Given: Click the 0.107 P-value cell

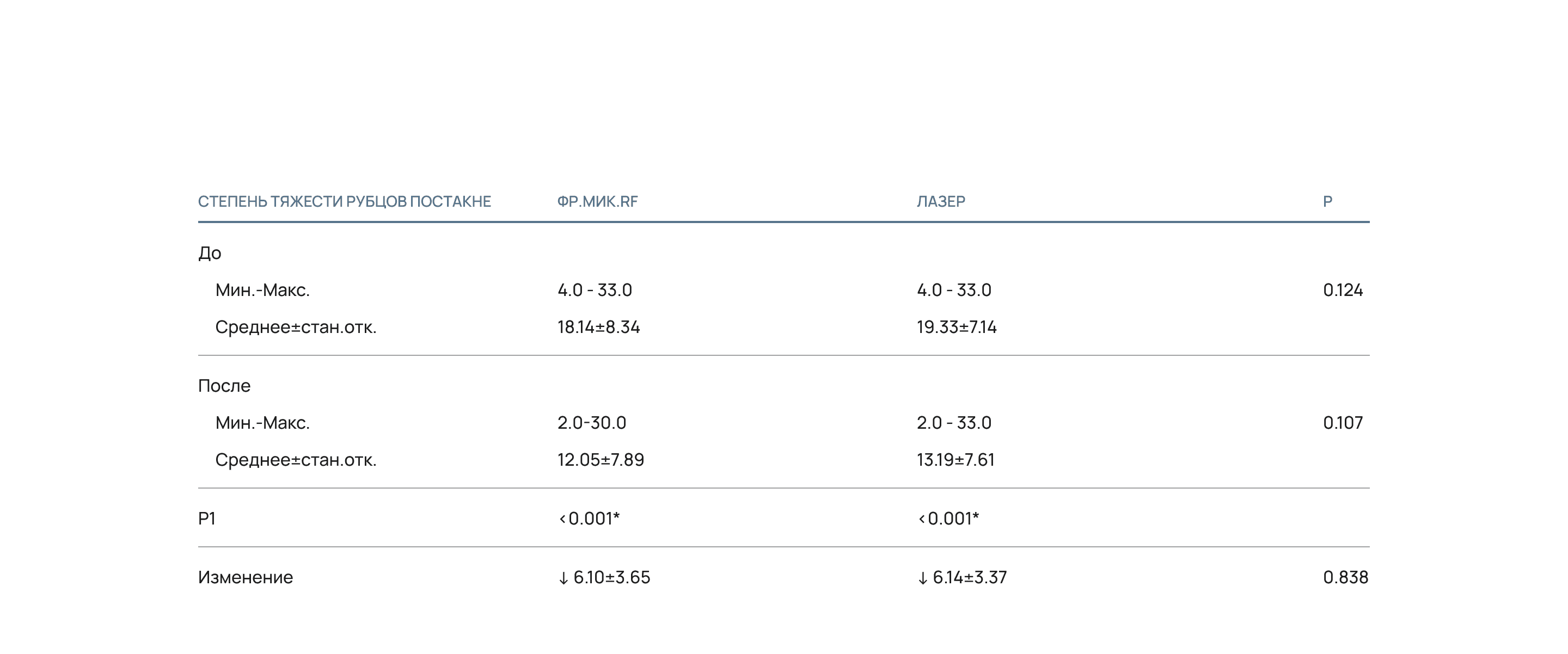Looking at the screenshot, I should coord(1343,423).
